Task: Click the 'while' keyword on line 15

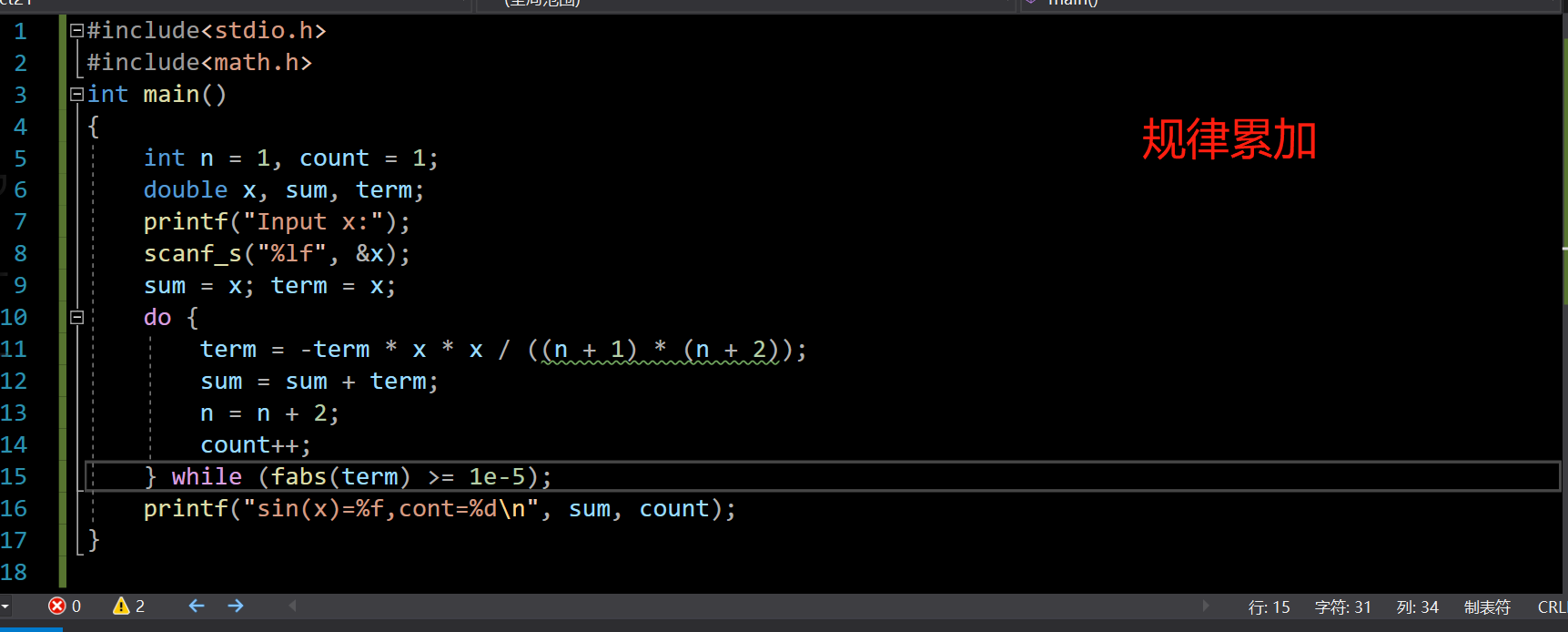Action: (x=207, y=477)
